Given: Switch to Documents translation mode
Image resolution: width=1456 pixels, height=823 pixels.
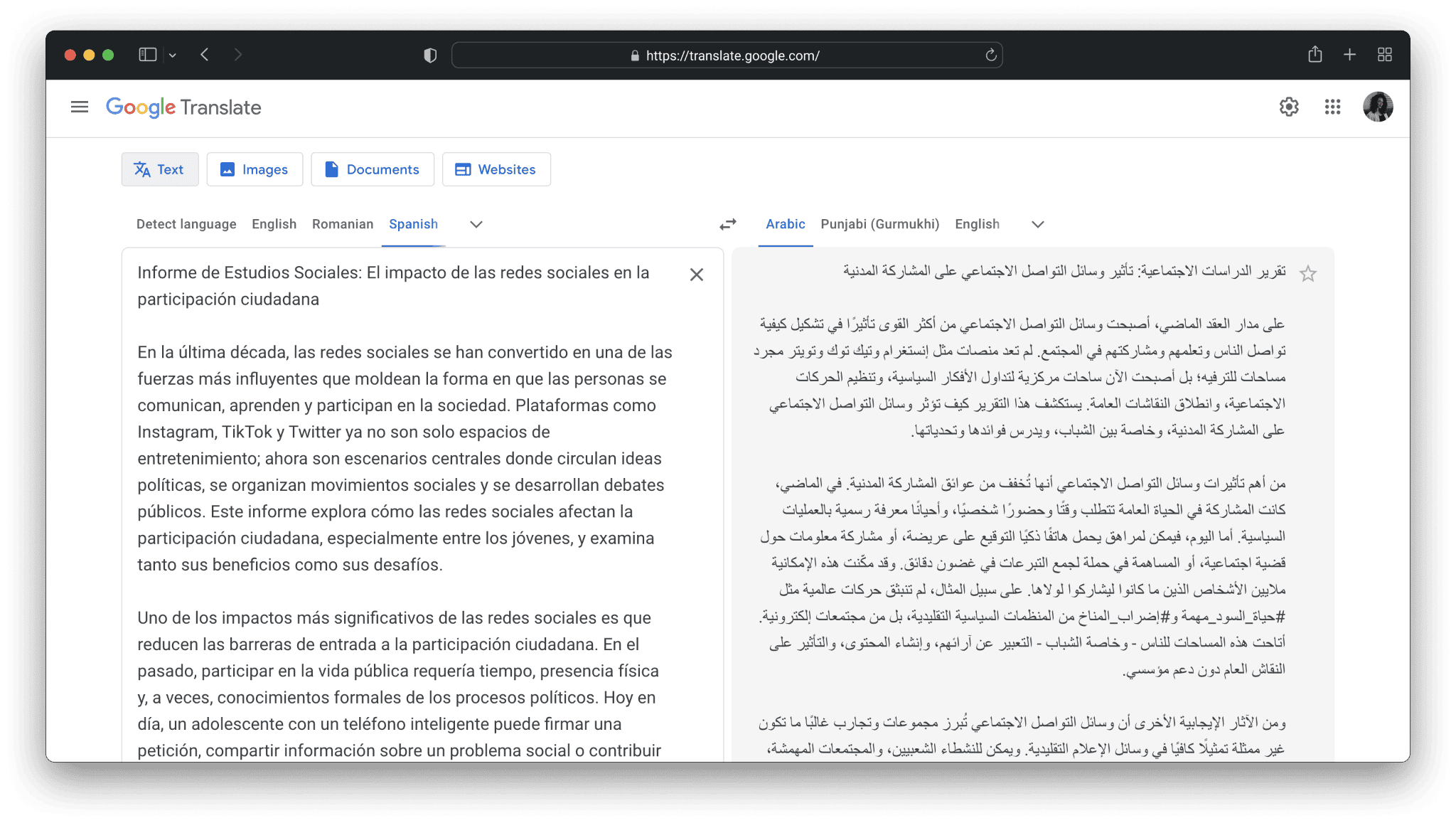Looking at the screenshot, I should click(x=372, y=169).
